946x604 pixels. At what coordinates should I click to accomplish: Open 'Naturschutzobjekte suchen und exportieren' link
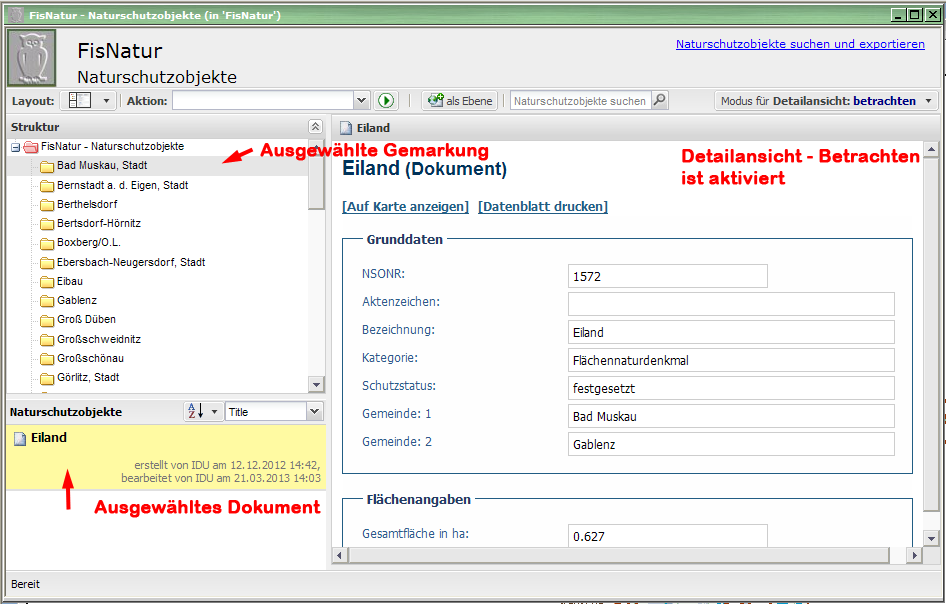800,44
